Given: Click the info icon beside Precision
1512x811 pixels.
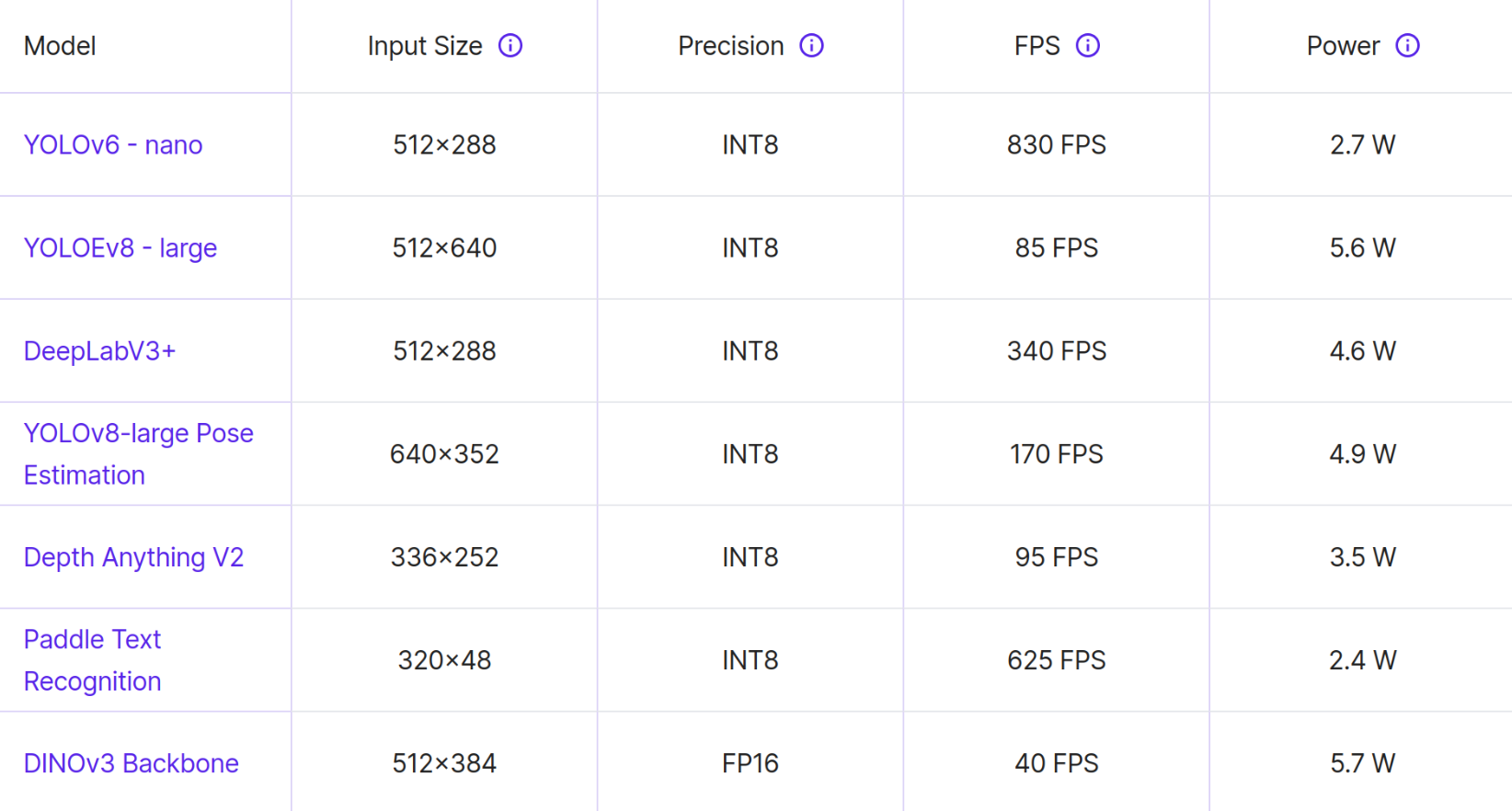Looking at the screenshot, I should 811,46.
